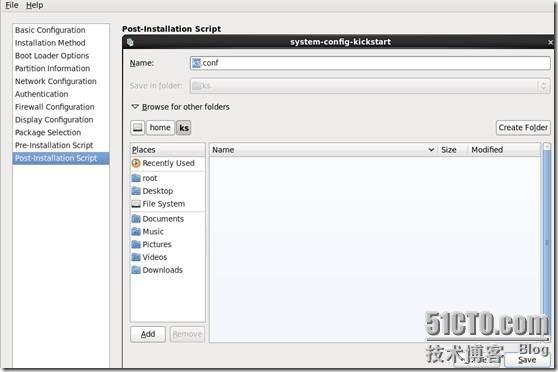Select the ks path button
558x372 pixels.
[184, 128]
